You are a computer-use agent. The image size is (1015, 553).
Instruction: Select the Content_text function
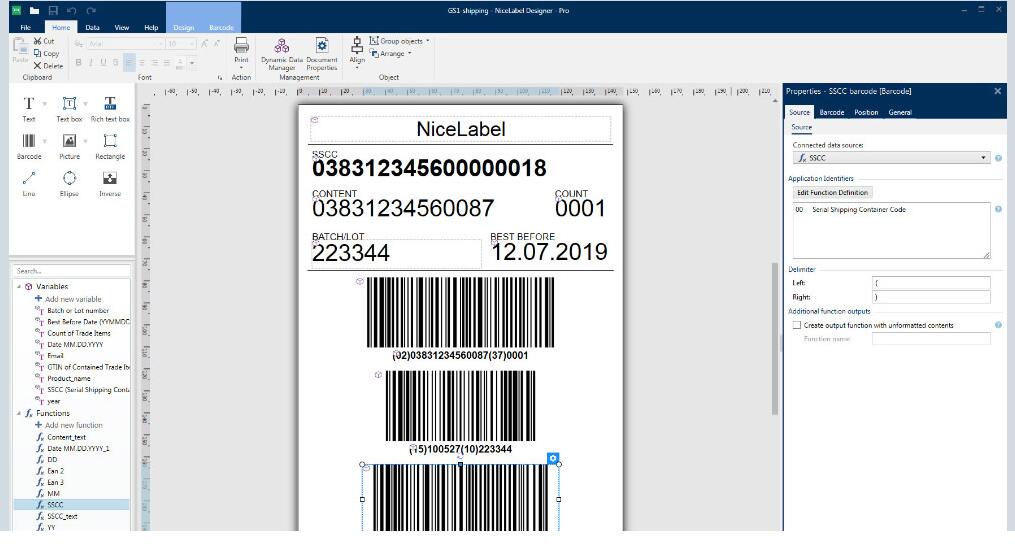click(66, 437)
